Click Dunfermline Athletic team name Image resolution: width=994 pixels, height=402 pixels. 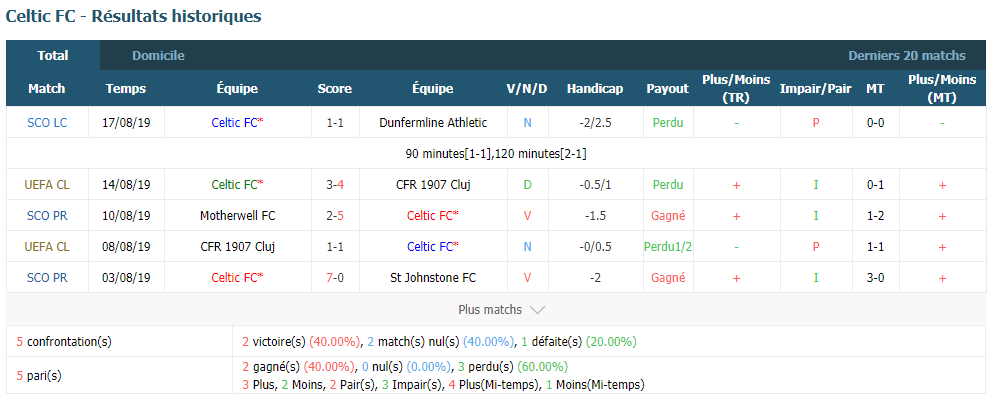tap(433, 122)
